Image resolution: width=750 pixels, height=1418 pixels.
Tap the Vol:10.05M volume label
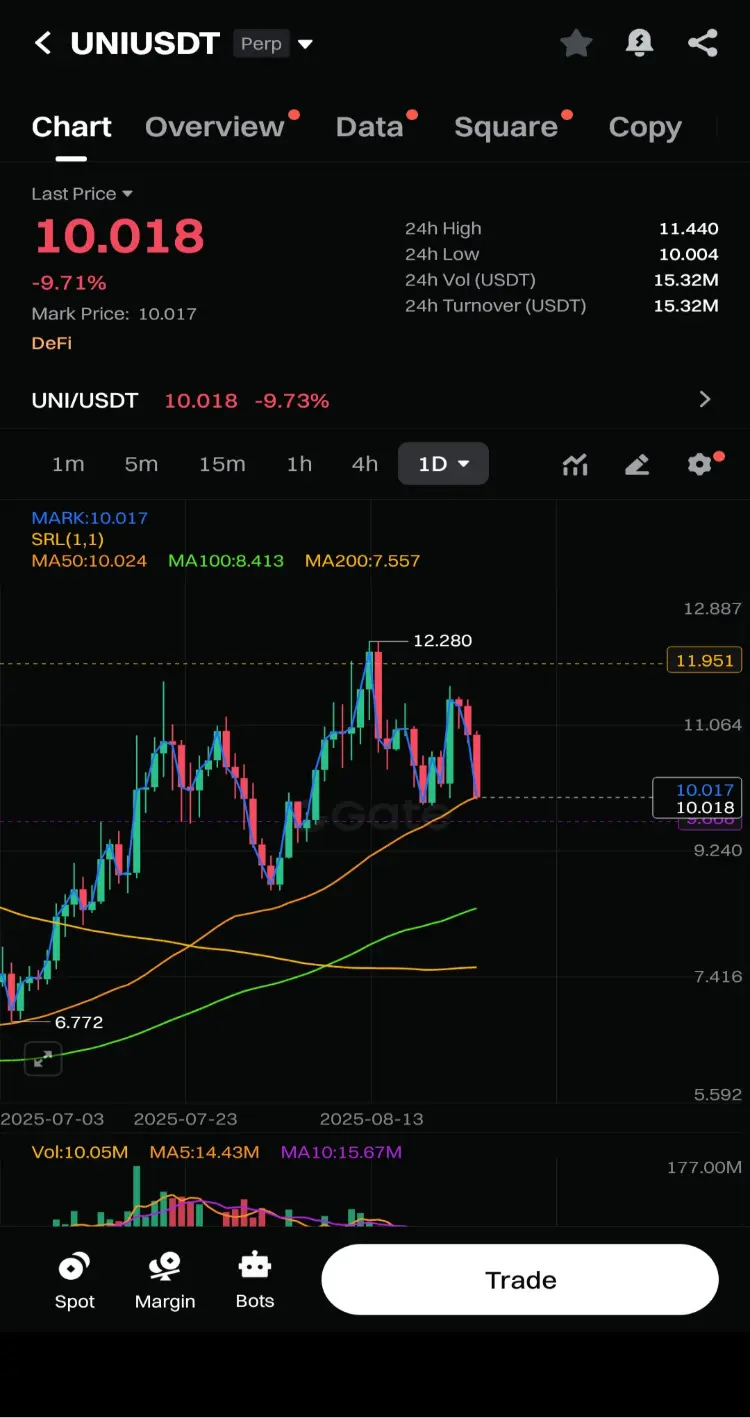[80, 1152]
